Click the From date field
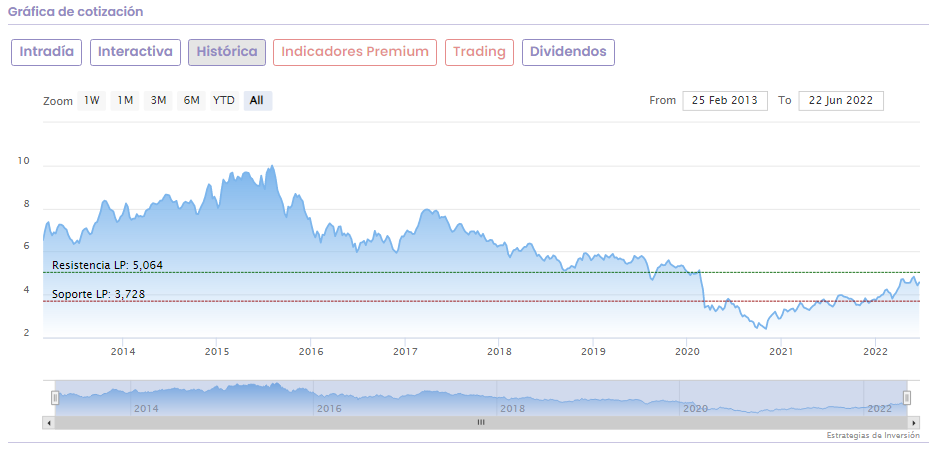The image size is (939, 452). click(x=725, y=101)
